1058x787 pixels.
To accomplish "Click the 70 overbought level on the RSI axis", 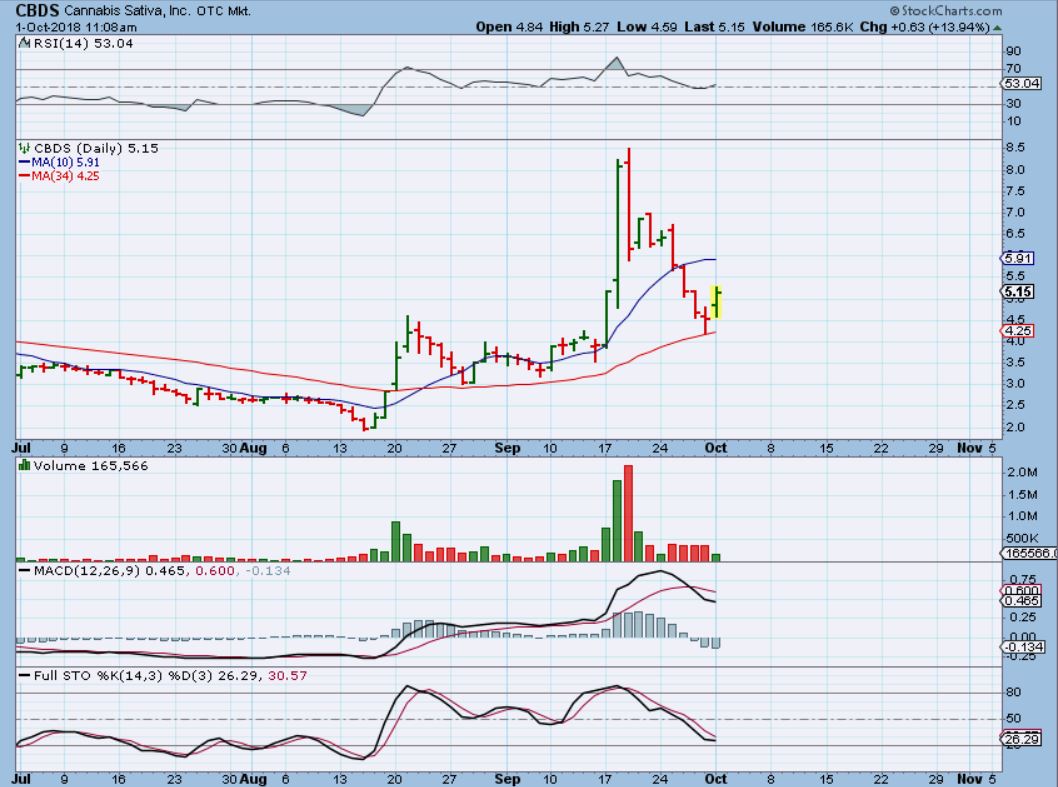I will (1013, 69).
